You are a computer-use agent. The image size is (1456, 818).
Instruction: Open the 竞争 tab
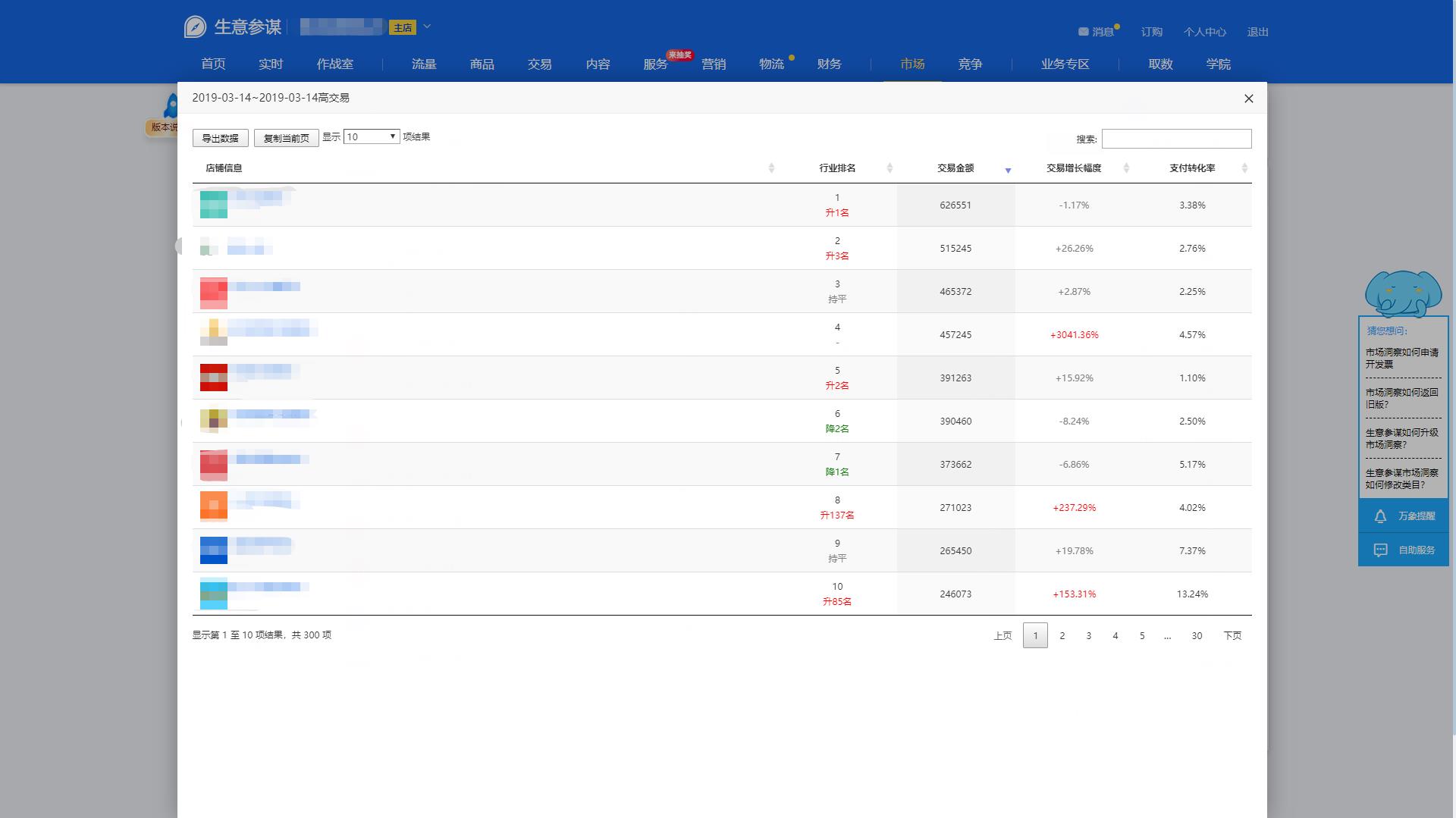tap(970, 64)
